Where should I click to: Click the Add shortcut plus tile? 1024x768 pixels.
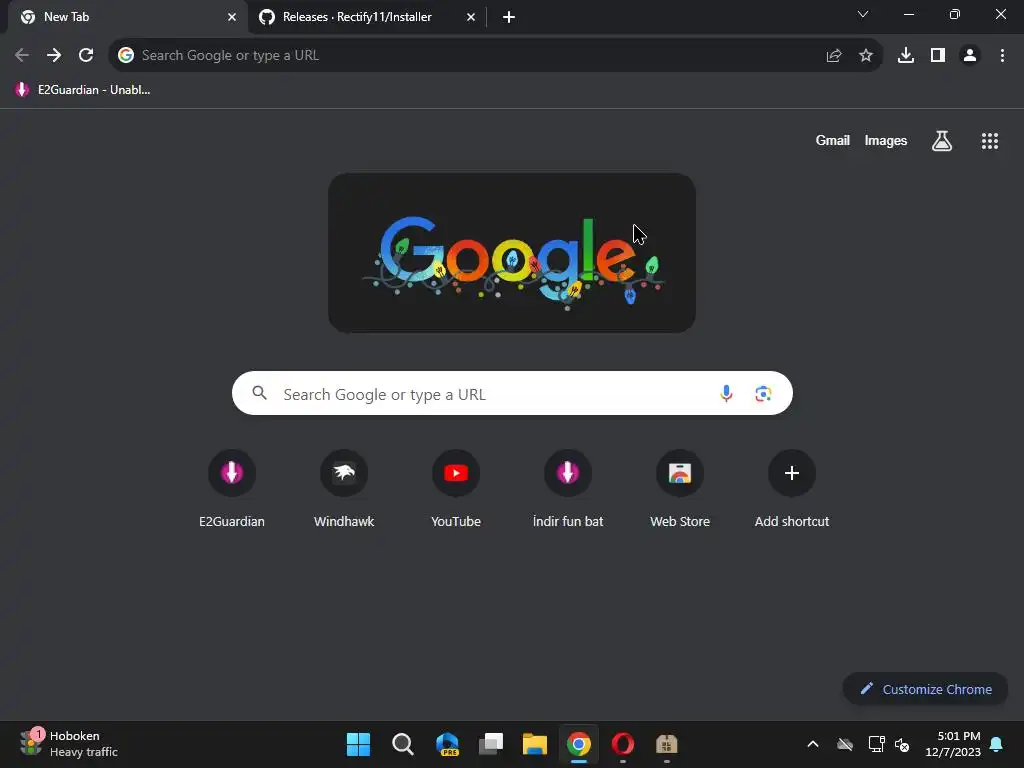(792, 490)
